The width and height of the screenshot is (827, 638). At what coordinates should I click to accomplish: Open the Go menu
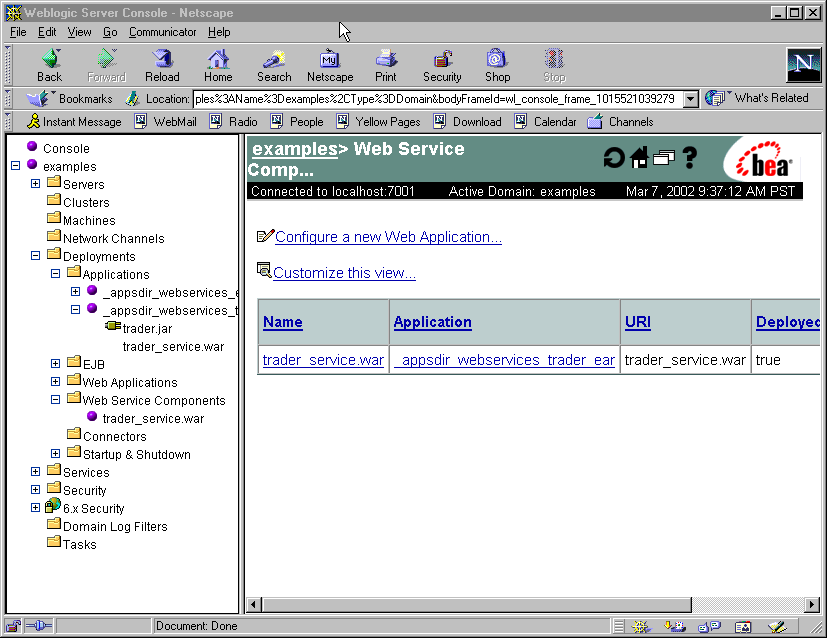click(110, 32)
